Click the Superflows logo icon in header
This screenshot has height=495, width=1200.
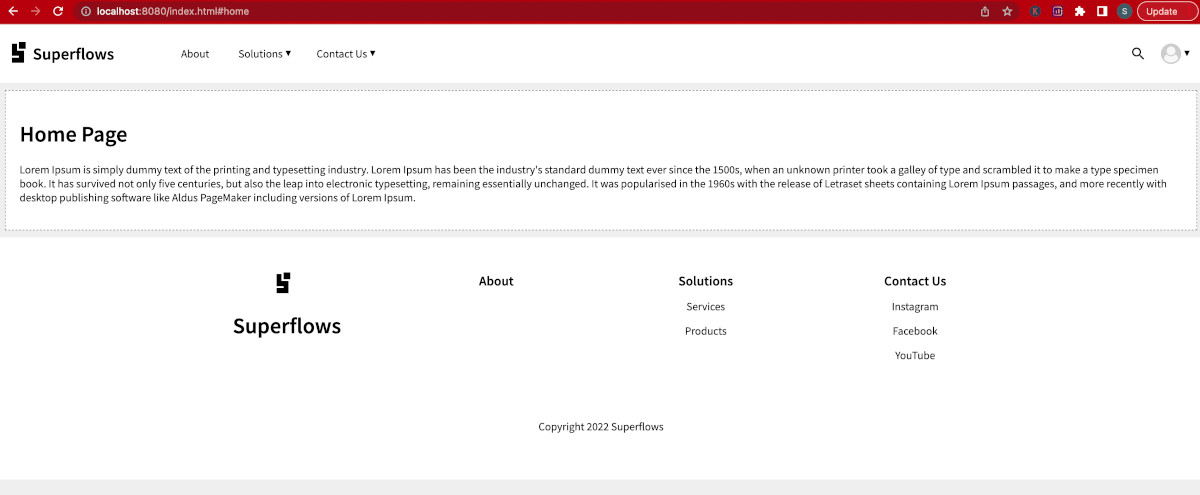tap(18, 53)
